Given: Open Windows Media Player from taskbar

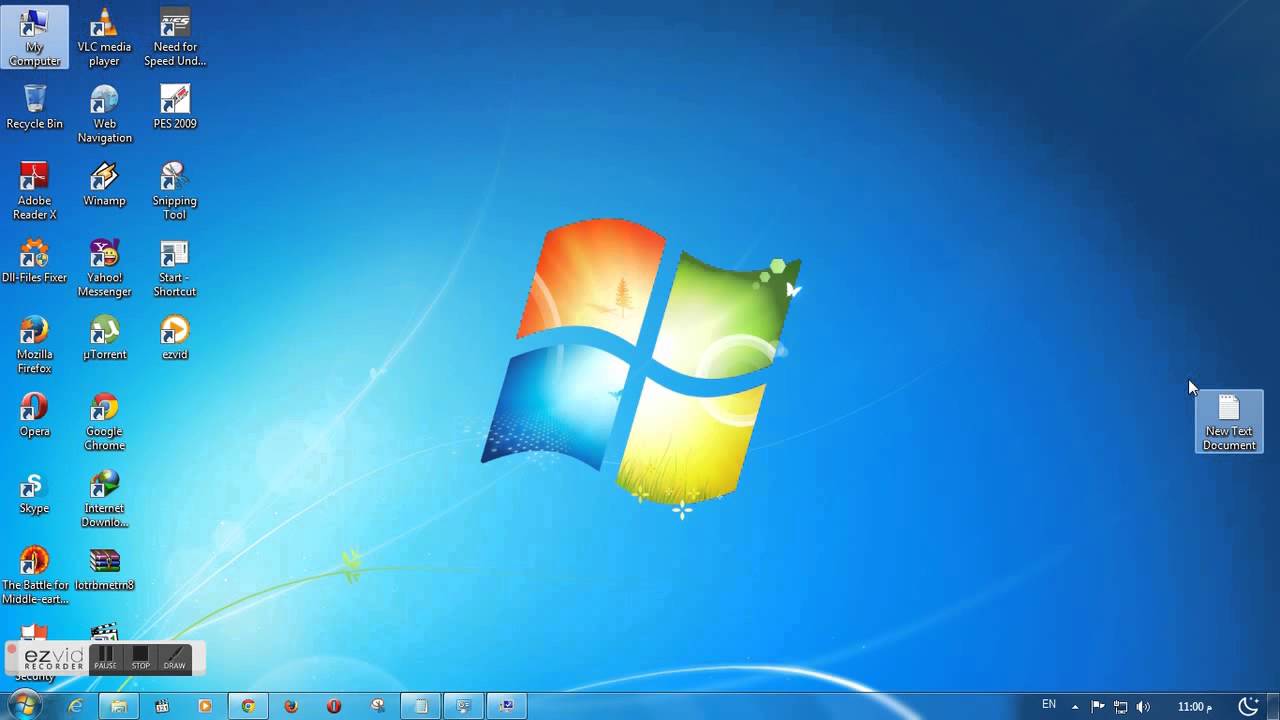Looking at the screenshot, I should point(205,706).
